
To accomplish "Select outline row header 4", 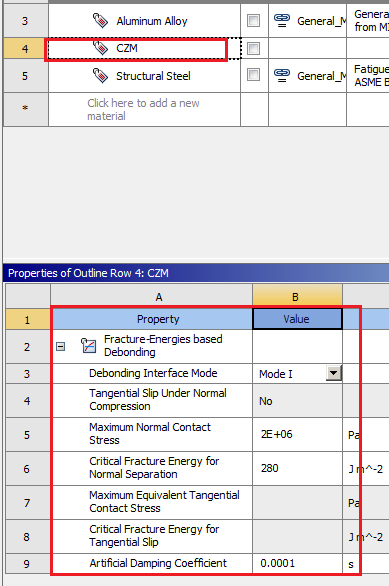I will click(25, 49).
